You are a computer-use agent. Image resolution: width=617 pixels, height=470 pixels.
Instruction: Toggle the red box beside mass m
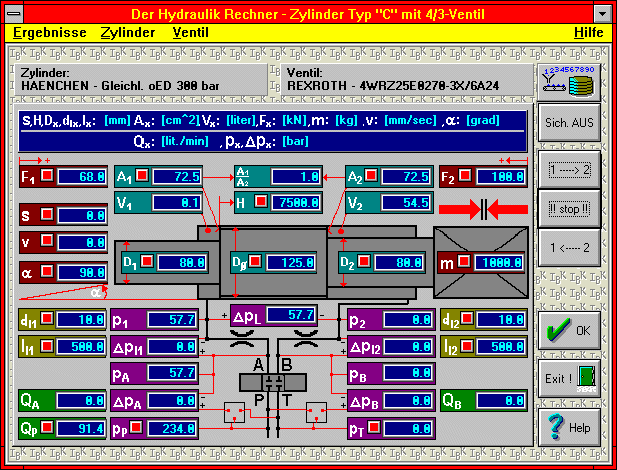tap(464, 261)
